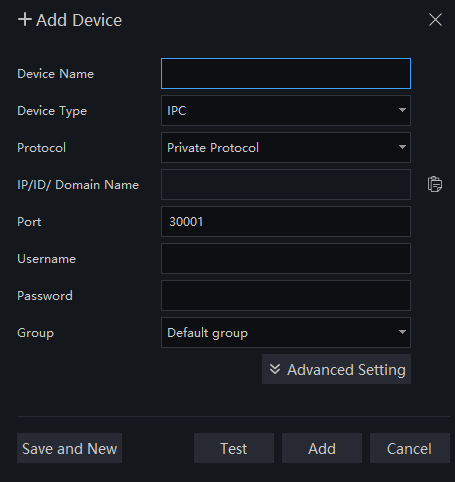This screenshot has width=455, height=482.
Task: Open the Protocol dropdown showing Private Protocol
Action: 286,148
